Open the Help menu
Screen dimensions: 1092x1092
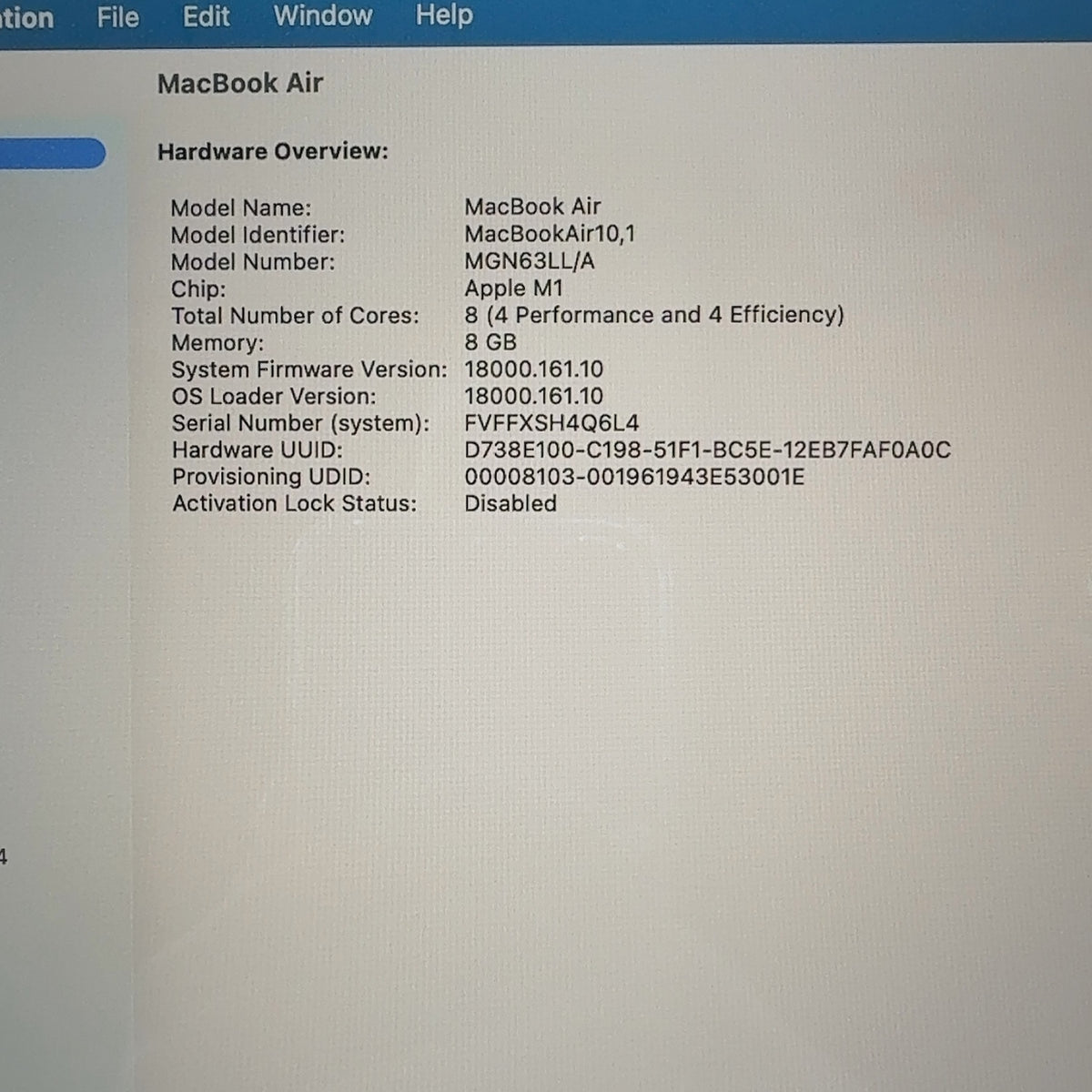click(444, 15)
